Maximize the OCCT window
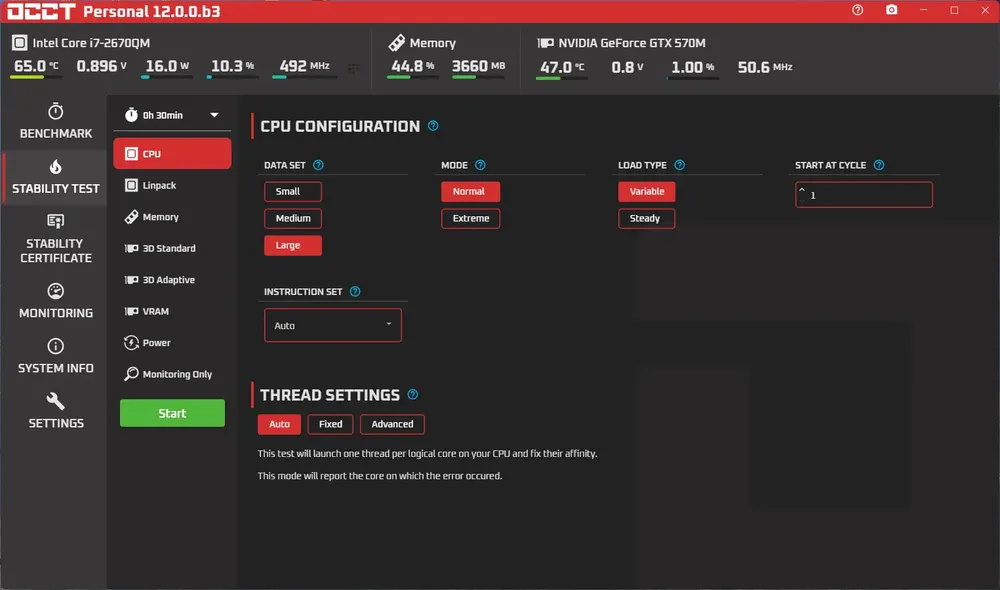Screen dimensions: 1000x590 pyautogui.click(x=954, y=10)
